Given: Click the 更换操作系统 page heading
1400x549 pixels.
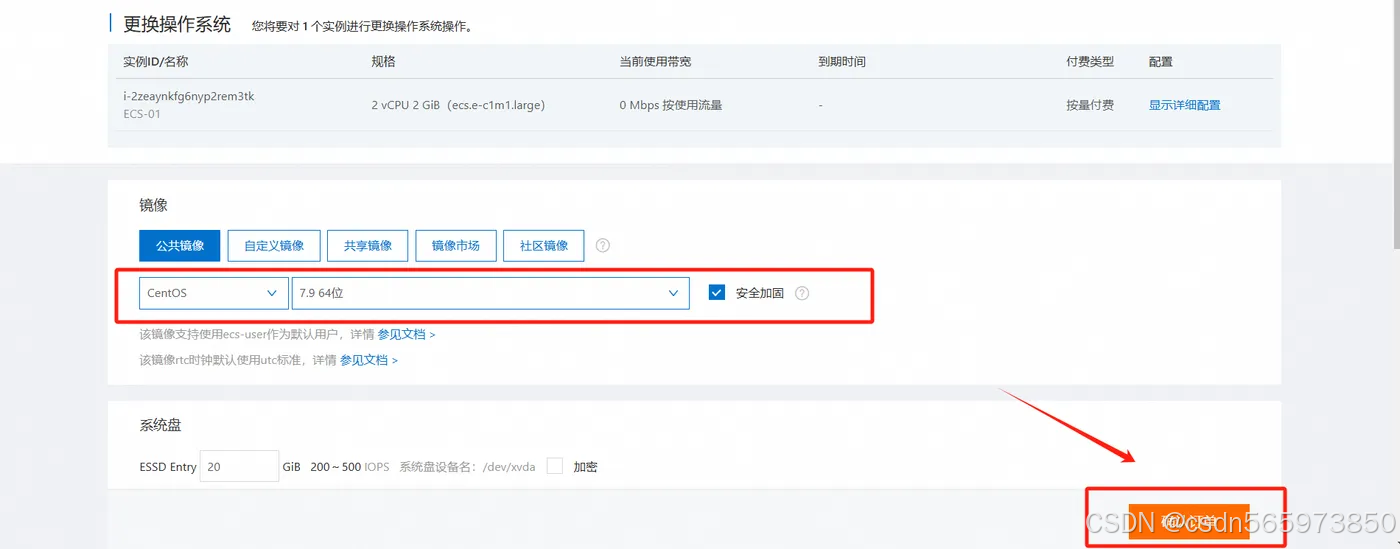Looking at the screenshot, I should pos(177,24).
